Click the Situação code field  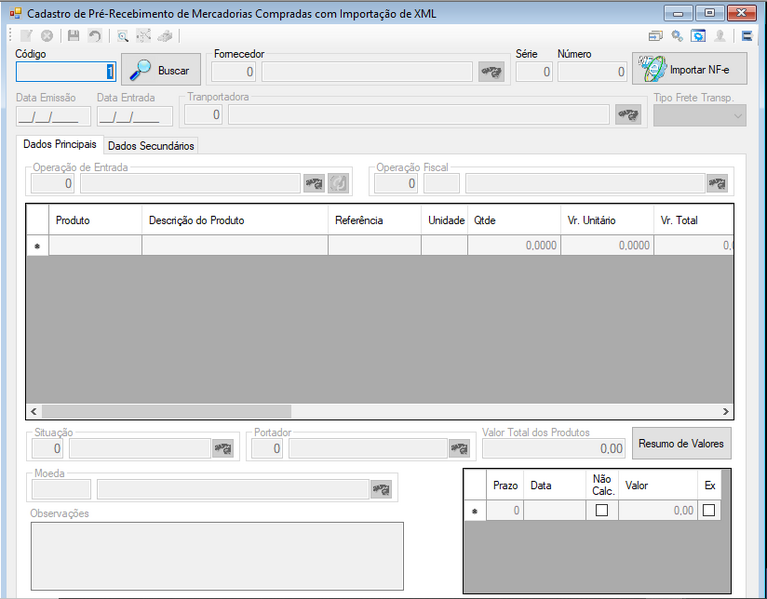(x=47, y=448)
